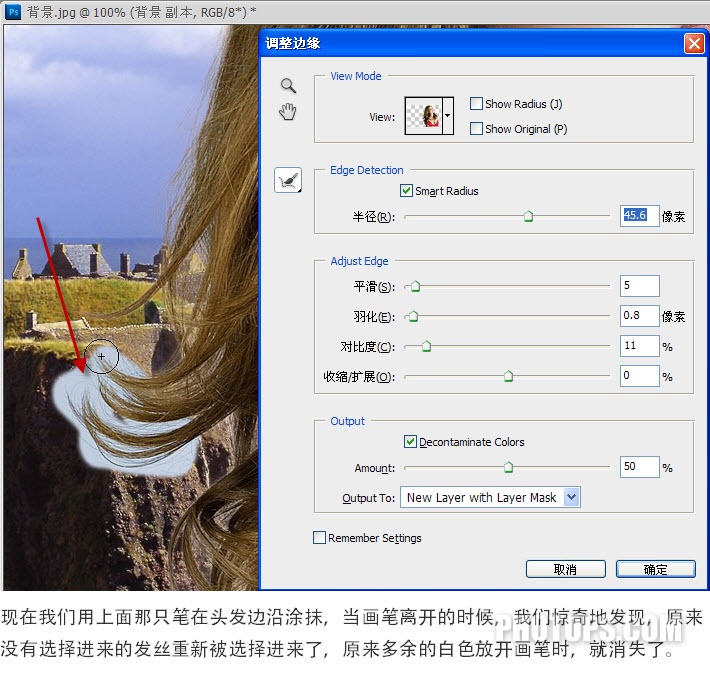Image resolution: width=710 pixels, height=673 pixels.
Task: Click the 取消 button
Action: tap(566, 569)
